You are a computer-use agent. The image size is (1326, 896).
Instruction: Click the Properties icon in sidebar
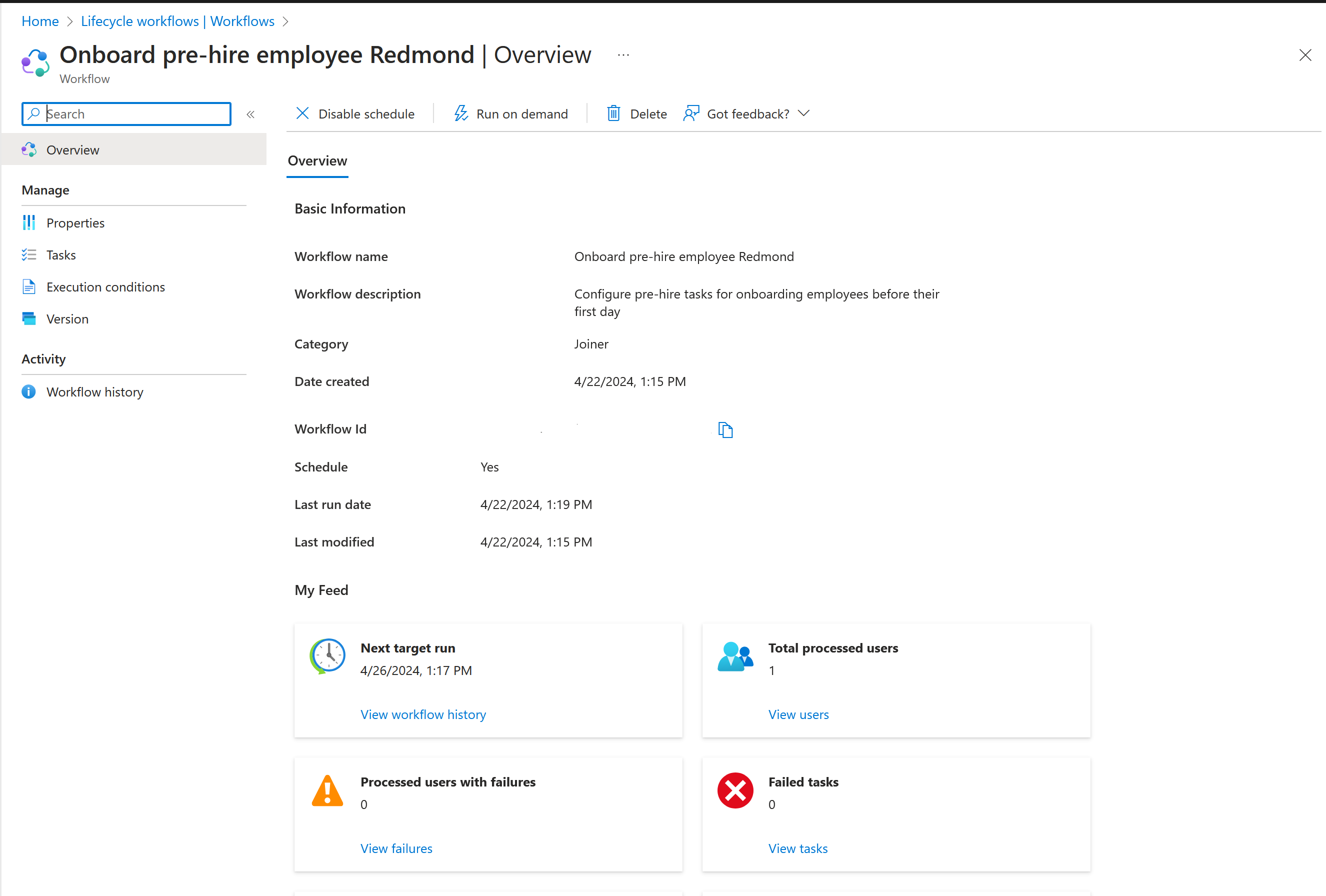[x=29, y=222]
